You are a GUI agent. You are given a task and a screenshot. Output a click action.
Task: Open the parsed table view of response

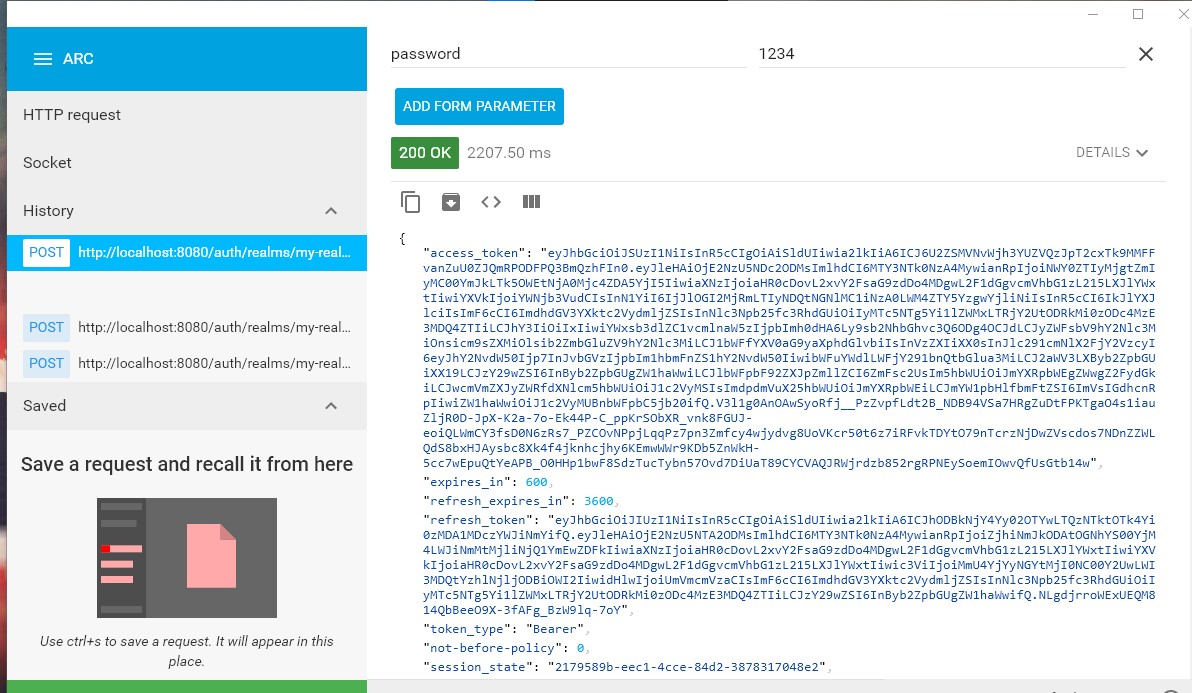point(531,201)
